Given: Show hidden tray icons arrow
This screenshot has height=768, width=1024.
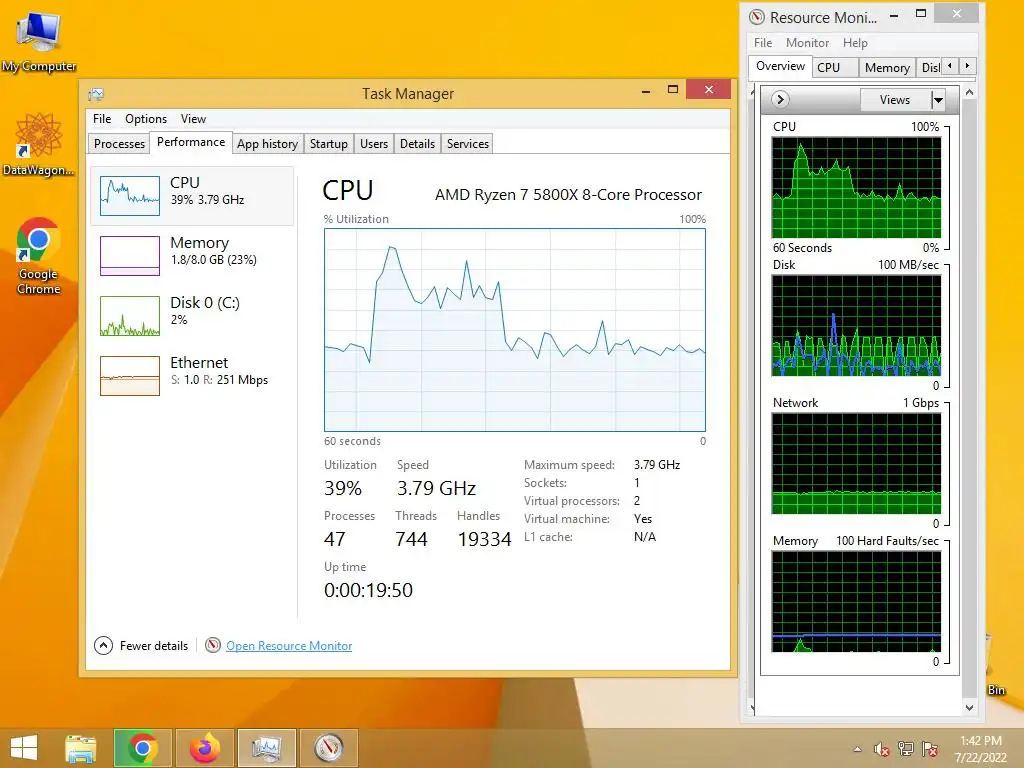Looking at the screenshot, I should [x=857, y=749].
